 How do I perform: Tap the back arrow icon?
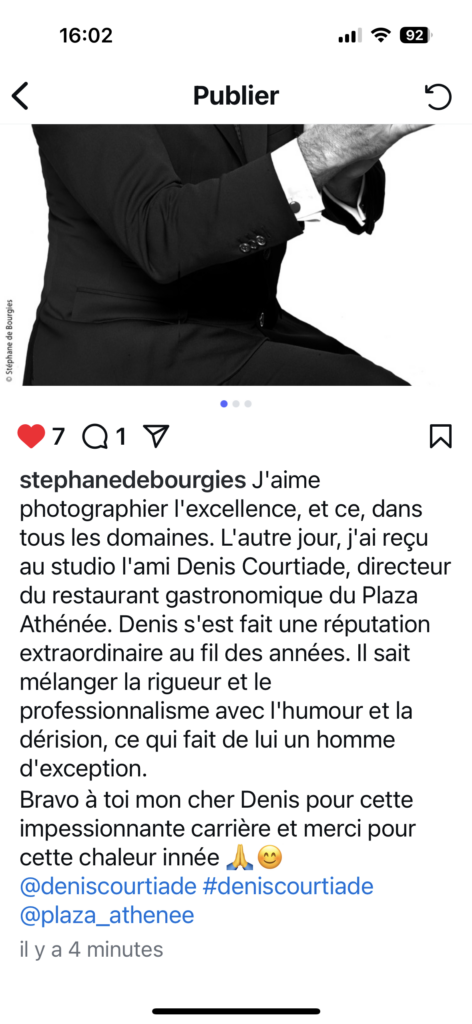coord(21,96)
